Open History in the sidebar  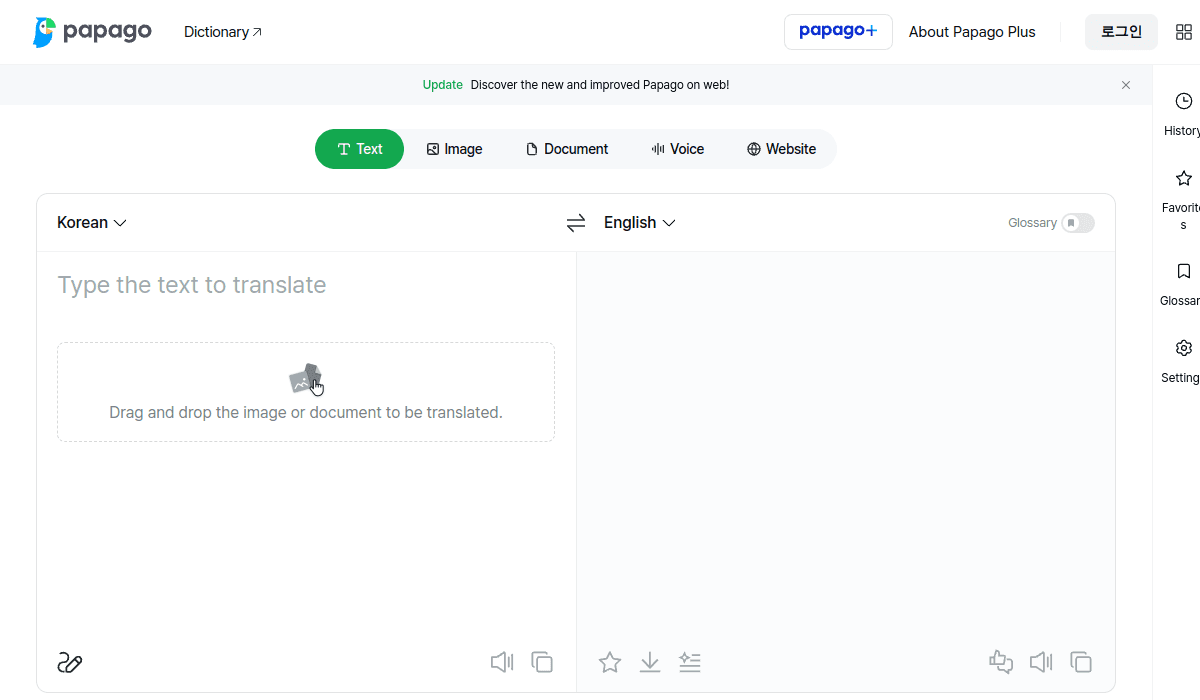tap(1183, 114)
